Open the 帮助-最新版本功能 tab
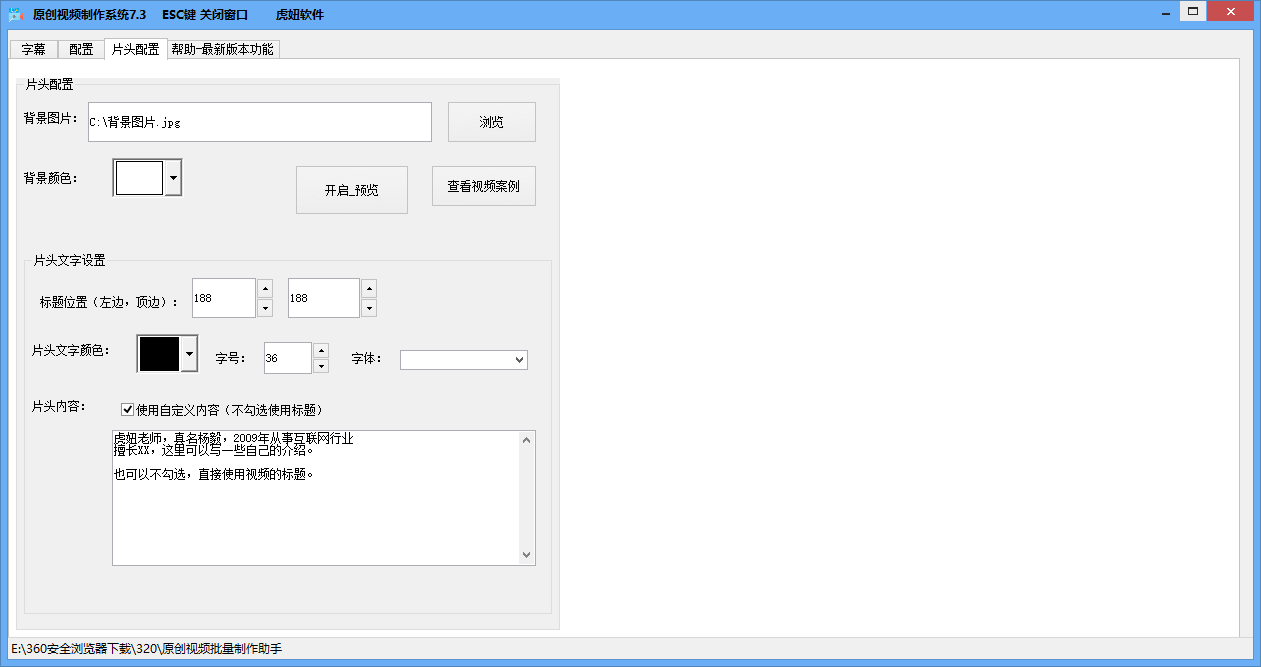Image resolution: width=1261 pixels, height=667 pixels. click(223, 49)
